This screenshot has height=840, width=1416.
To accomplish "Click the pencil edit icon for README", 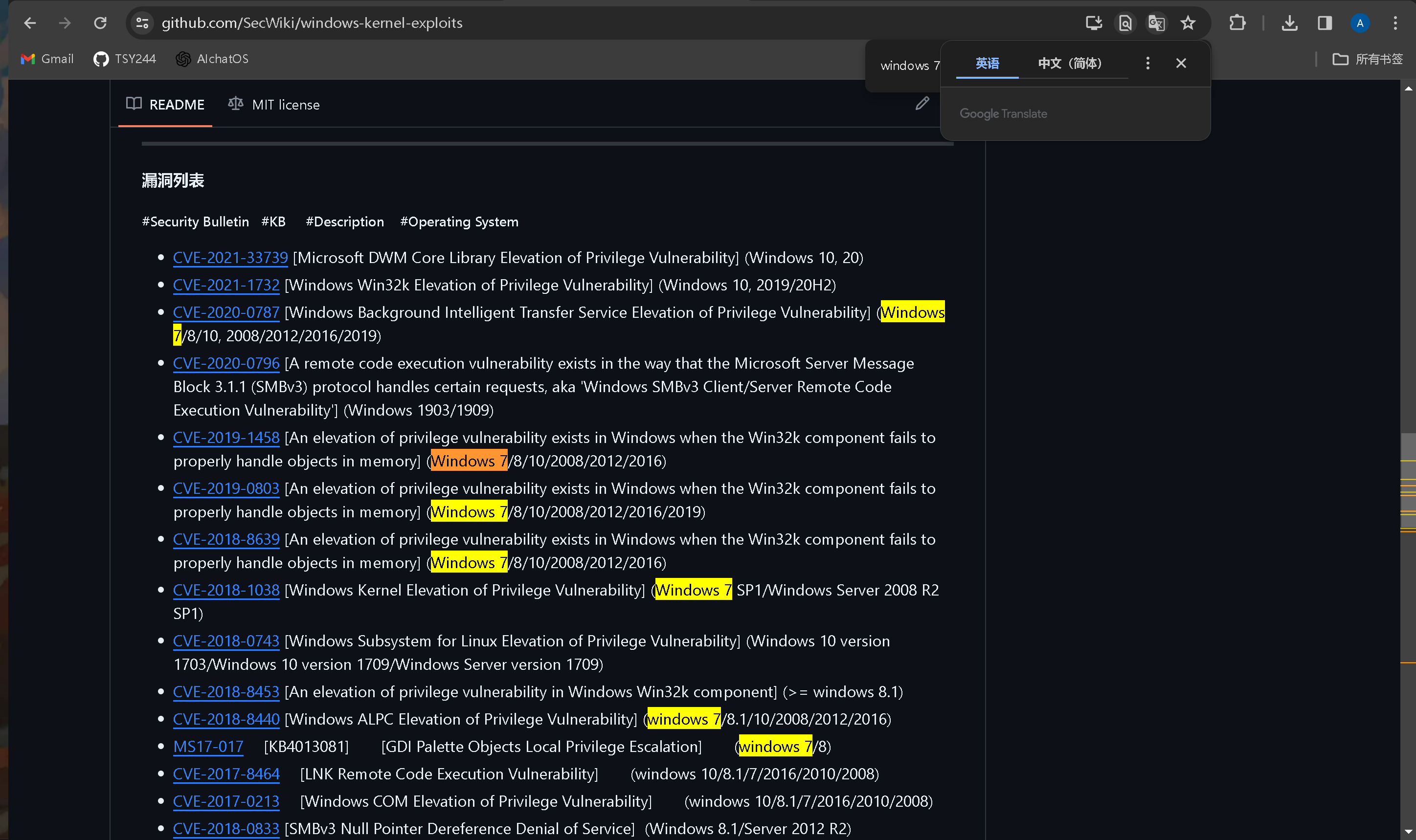I will tap(922, 104).
